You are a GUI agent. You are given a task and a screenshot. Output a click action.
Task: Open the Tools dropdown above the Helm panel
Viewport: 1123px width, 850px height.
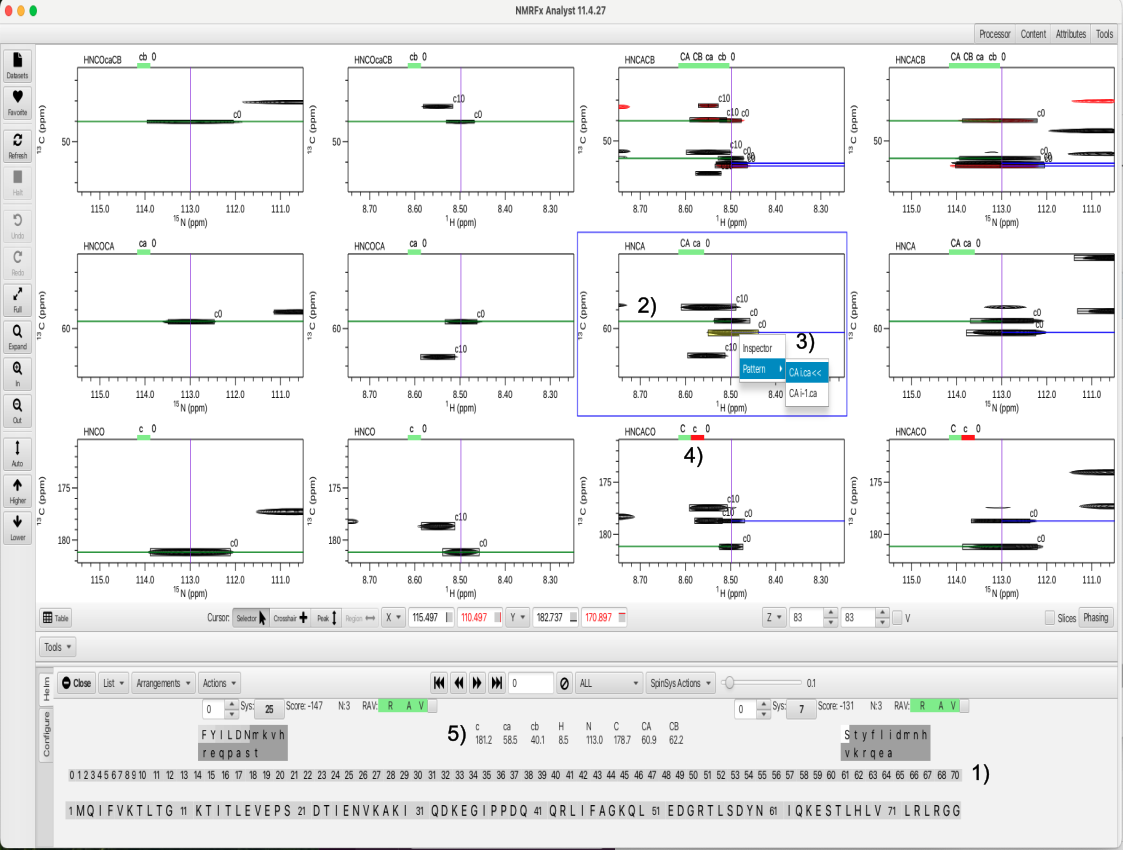58,647
